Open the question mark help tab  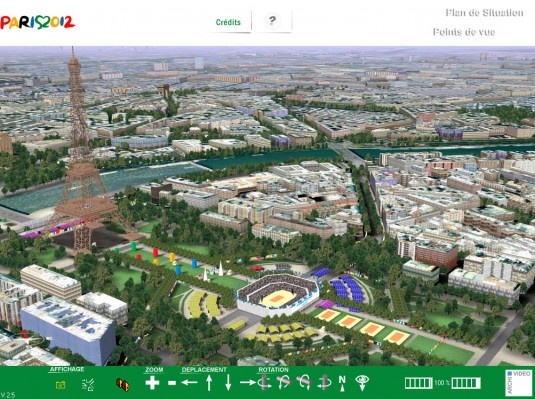(272, 21)
